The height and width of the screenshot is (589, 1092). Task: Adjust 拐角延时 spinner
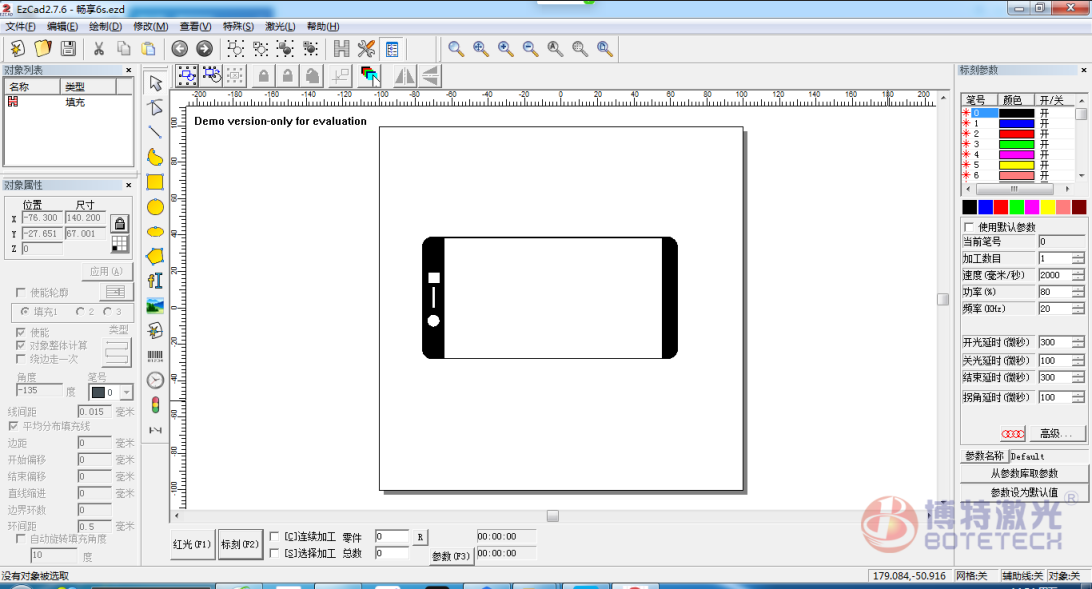1078,398
